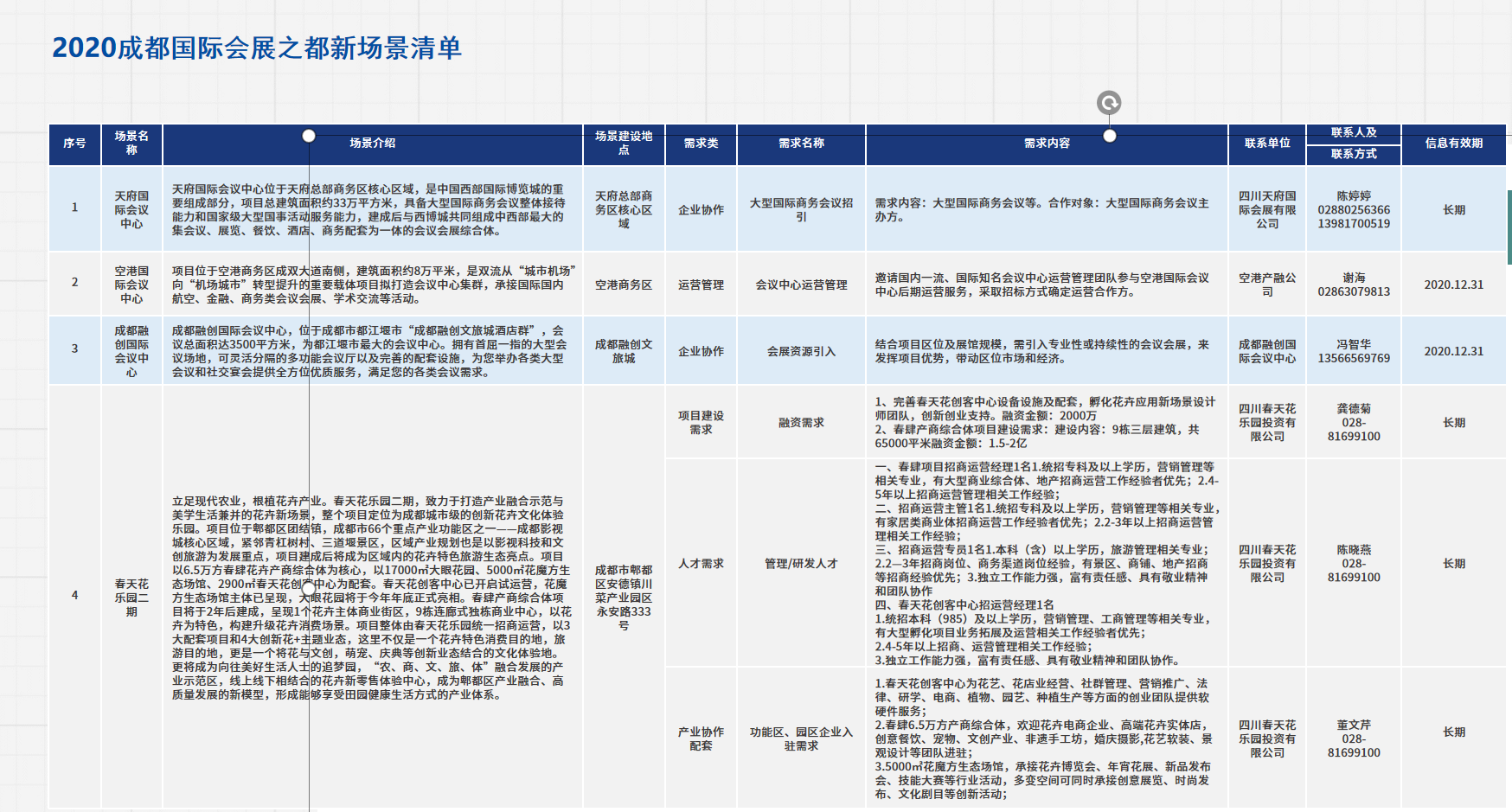Click the description starting with 立足现代农业
The image size is (1512, 812).
click(x=373, y=598)
